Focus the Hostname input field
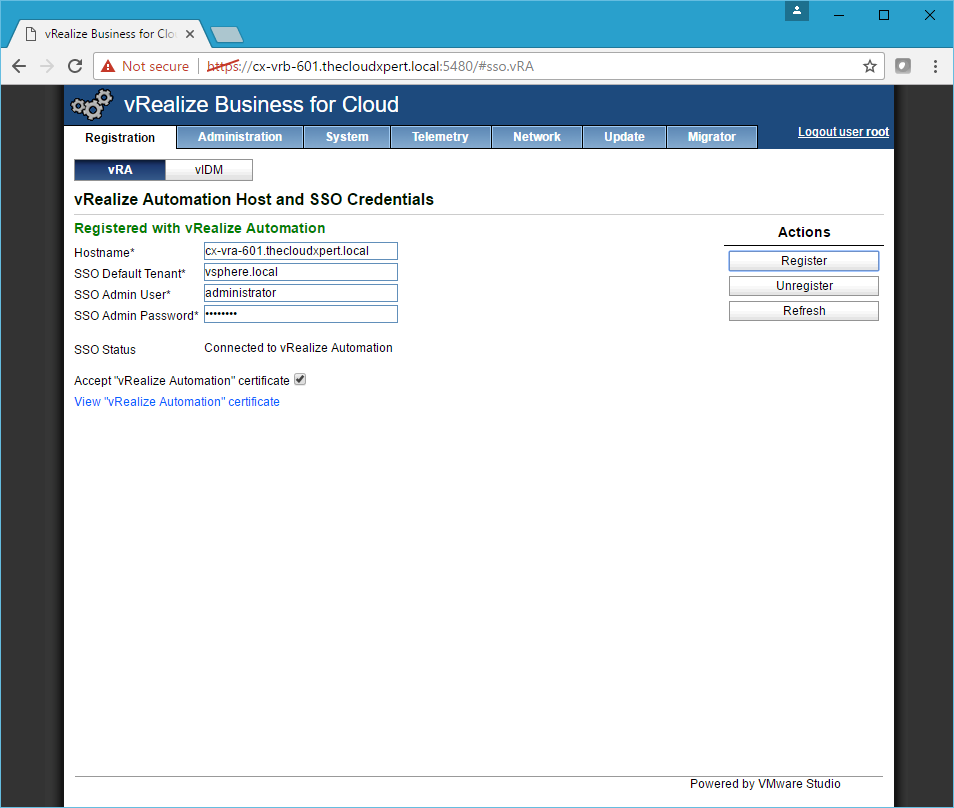 click(x=300, y=251)
